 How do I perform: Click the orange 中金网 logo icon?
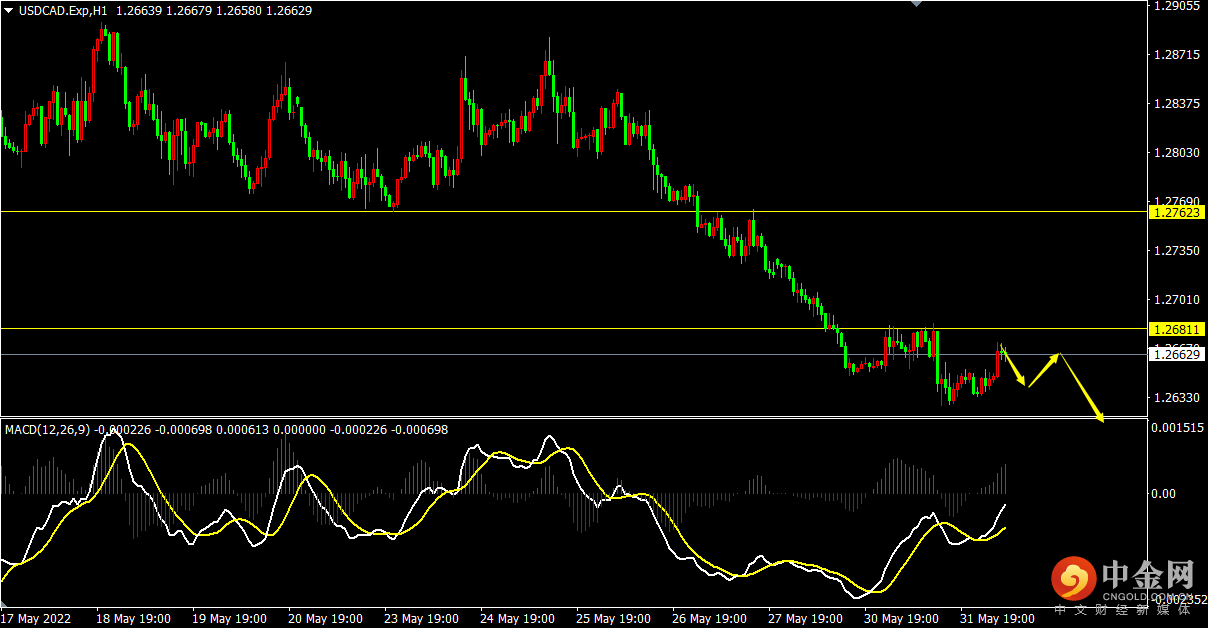pos(1071,578)
